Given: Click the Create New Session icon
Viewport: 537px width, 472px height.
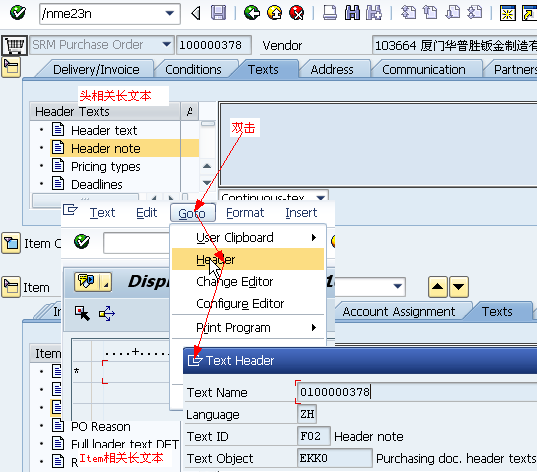Looking at the screenshot, I should [x=508, y=13].
